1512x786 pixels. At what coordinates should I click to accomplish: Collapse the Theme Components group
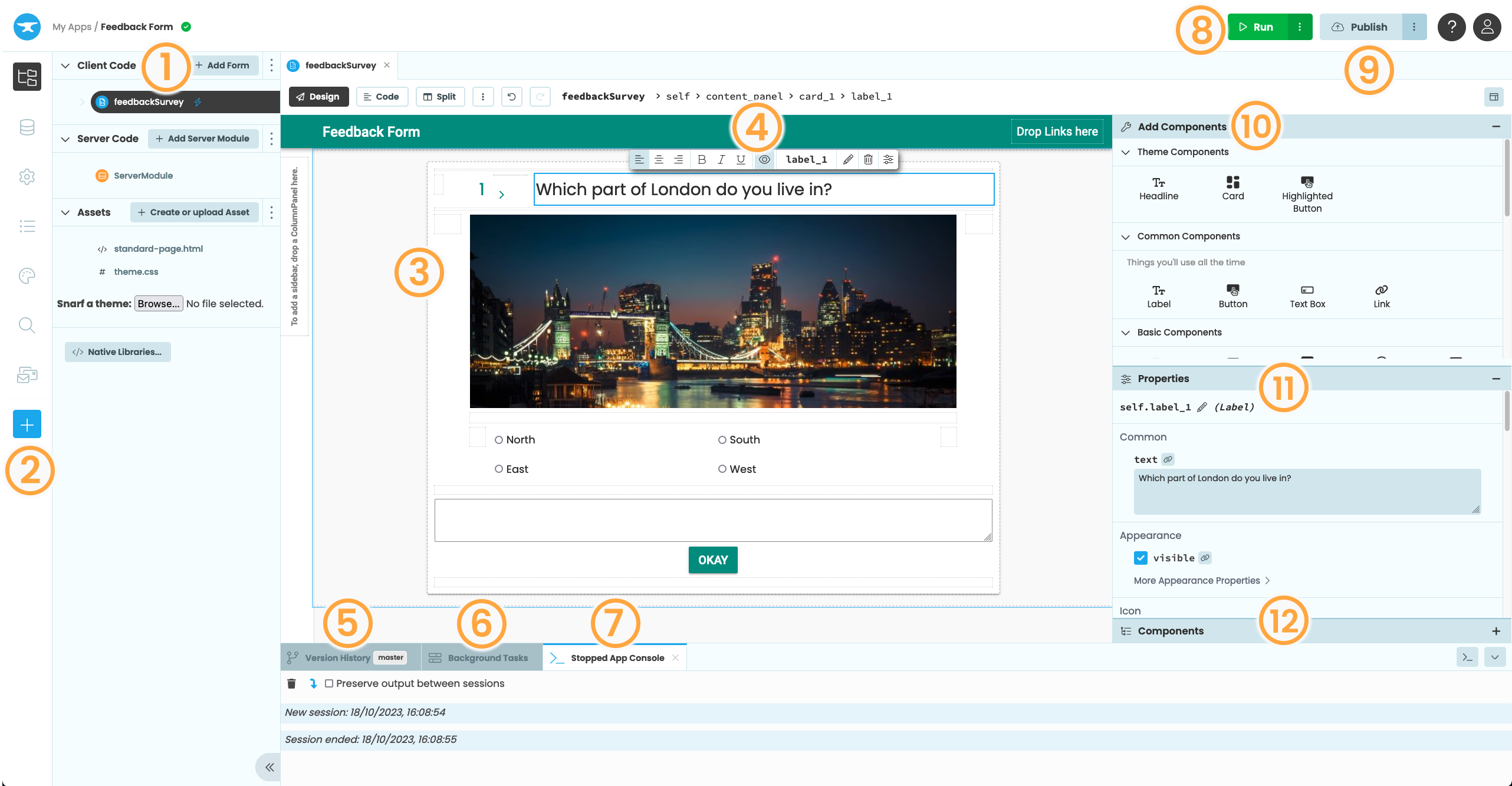point(1126,152)
